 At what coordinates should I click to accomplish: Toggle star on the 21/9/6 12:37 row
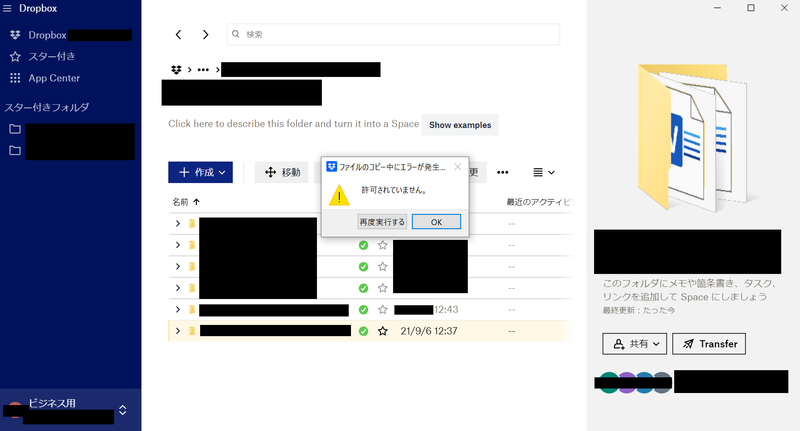coord(383,331)
